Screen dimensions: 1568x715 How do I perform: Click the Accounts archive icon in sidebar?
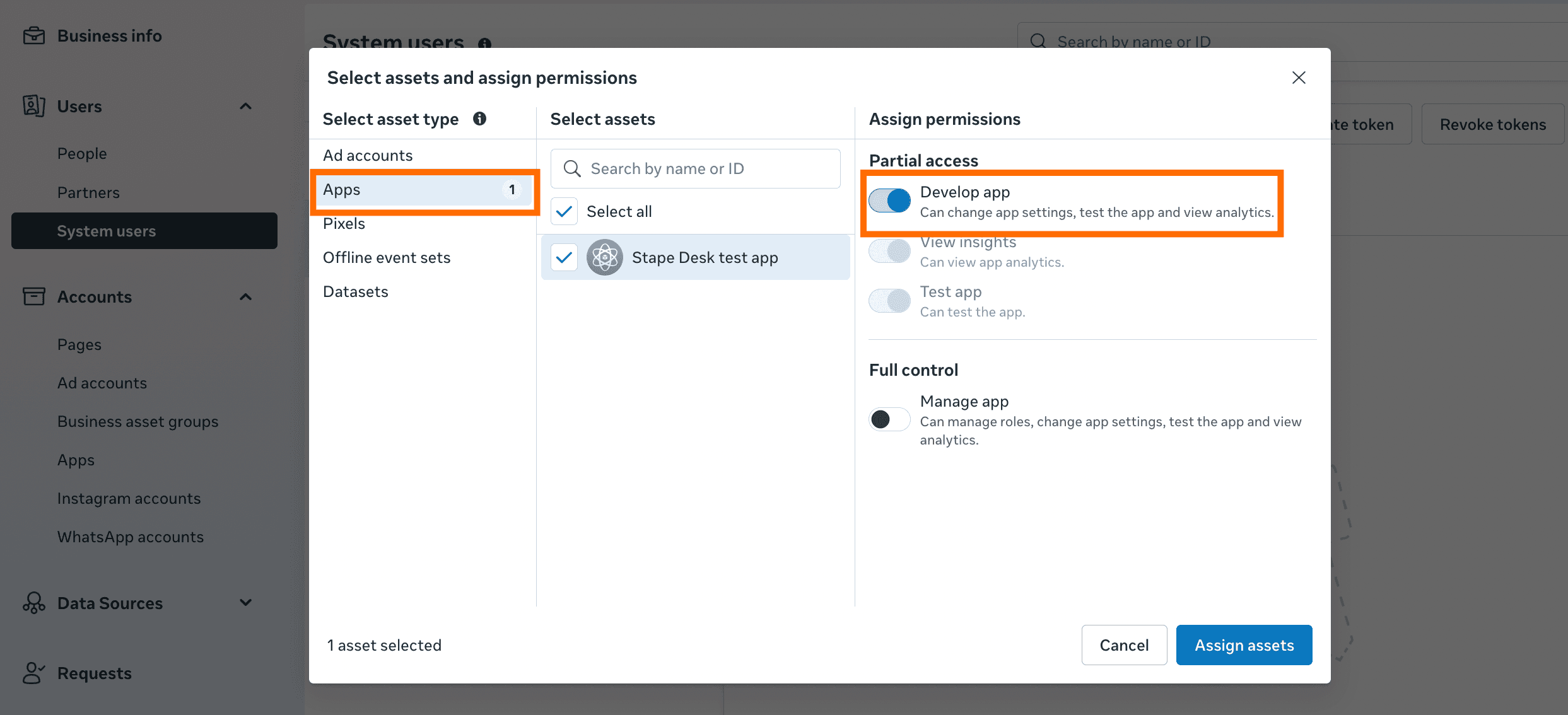coord(34,296)
